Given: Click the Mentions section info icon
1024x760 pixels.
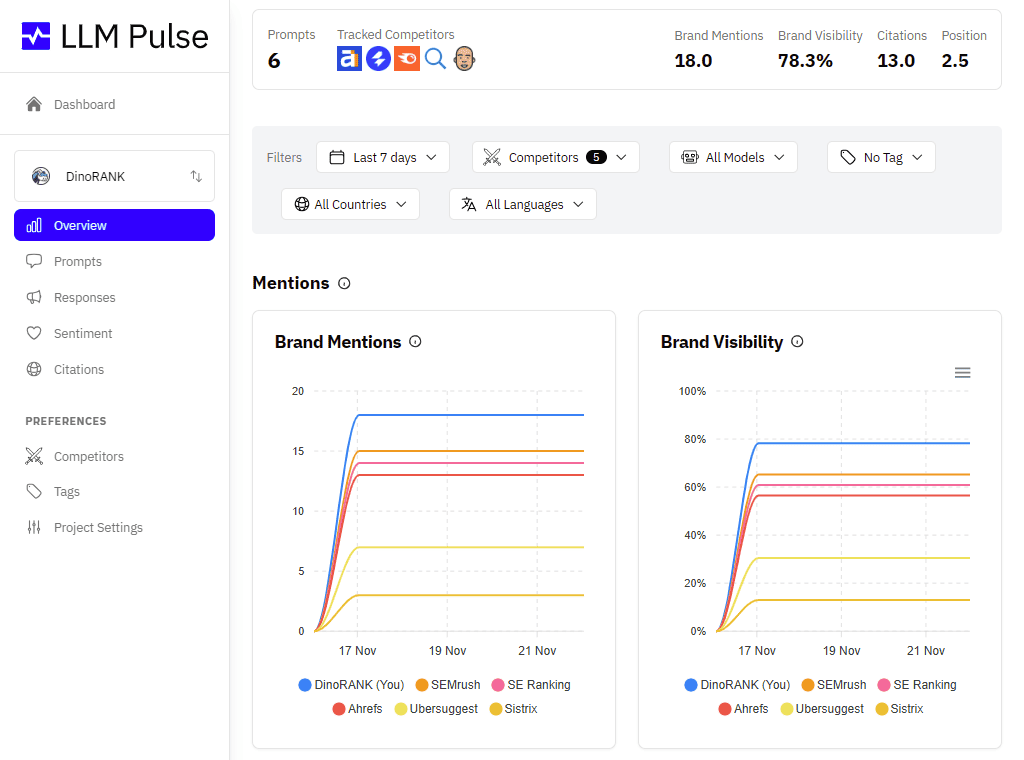Looking at the screenshot, I should (x=344, y=283).
